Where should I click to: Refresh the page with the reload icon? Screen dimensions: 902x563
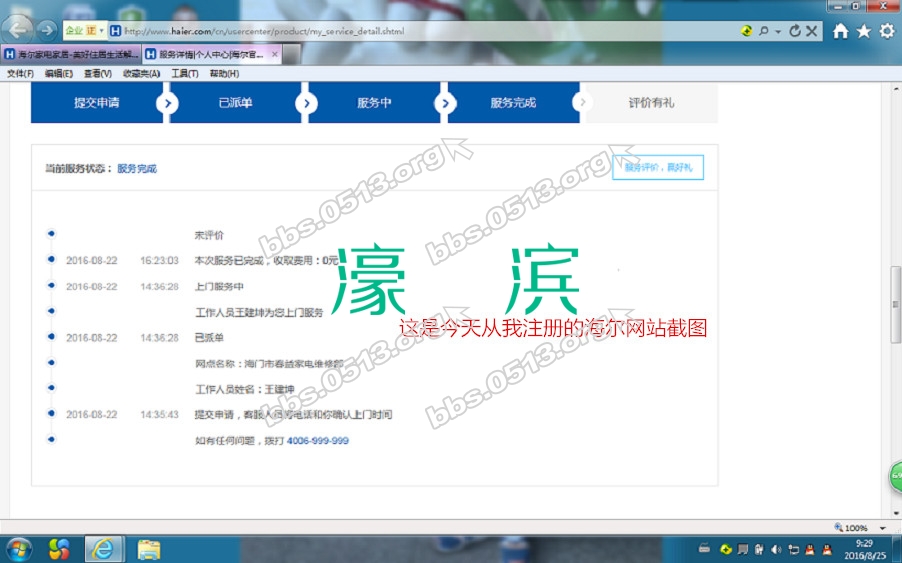coord(795,31)
